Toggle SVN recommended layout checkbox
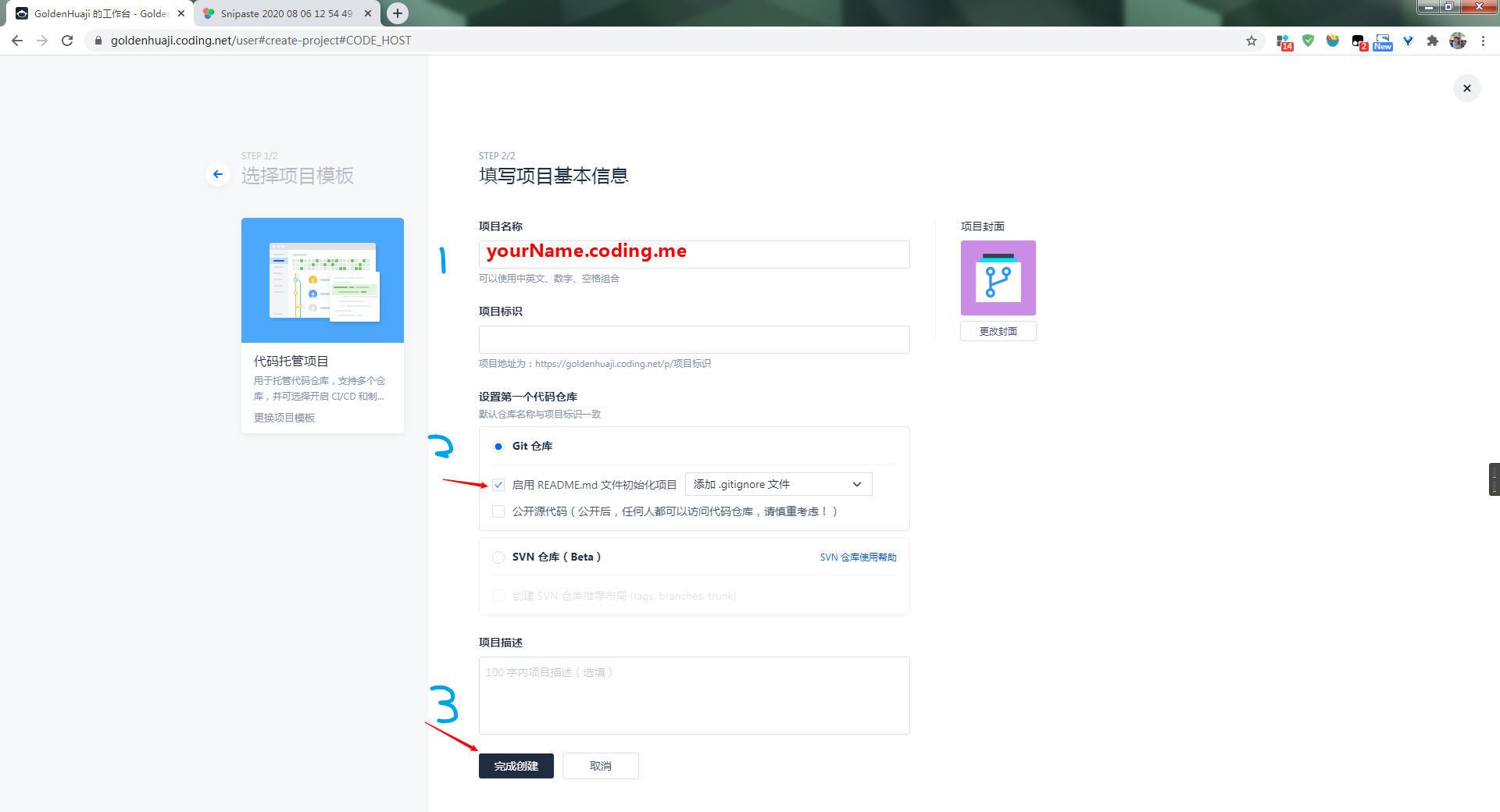 click(498, 596)
